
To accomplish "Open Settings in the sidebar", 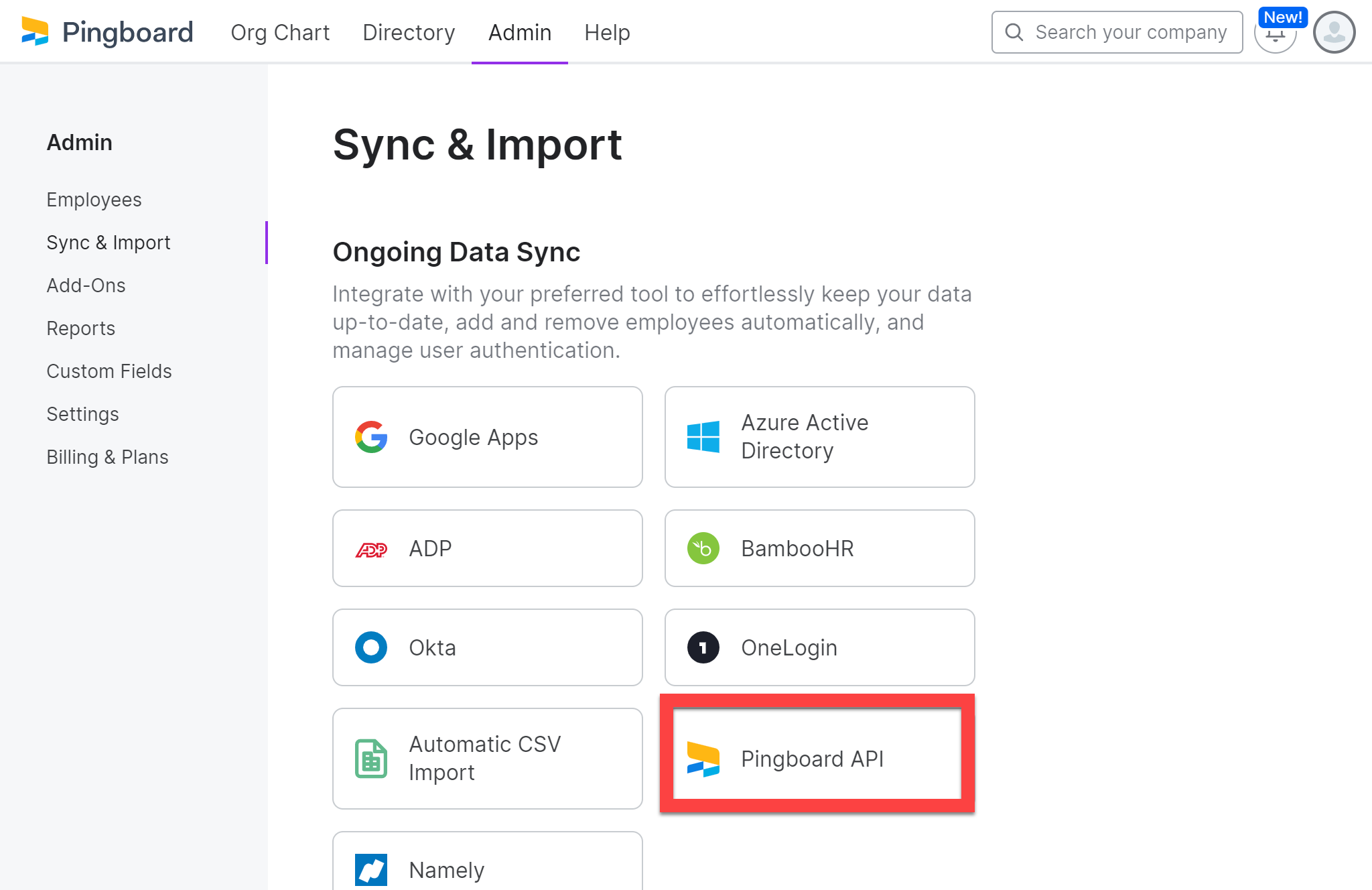I will point(82,414).
